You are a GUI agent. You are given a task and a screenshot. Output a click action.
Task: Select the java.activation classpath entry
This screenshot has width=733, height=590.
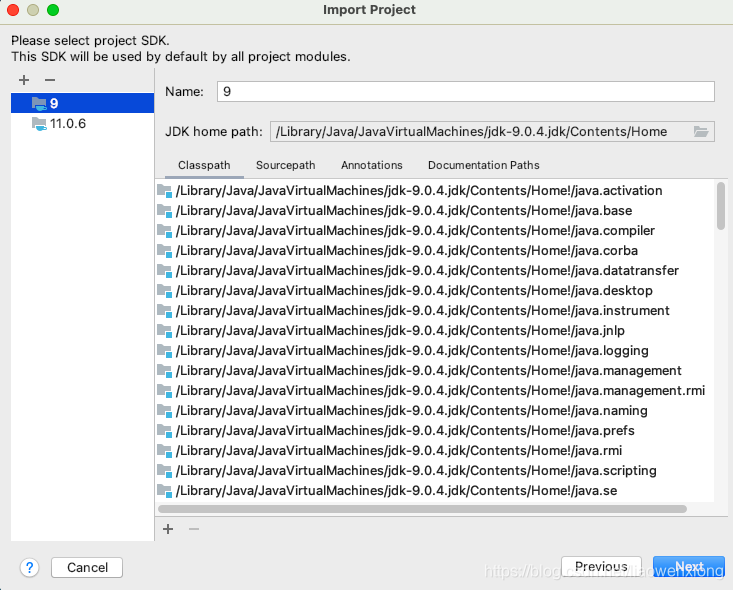[435, 191]
